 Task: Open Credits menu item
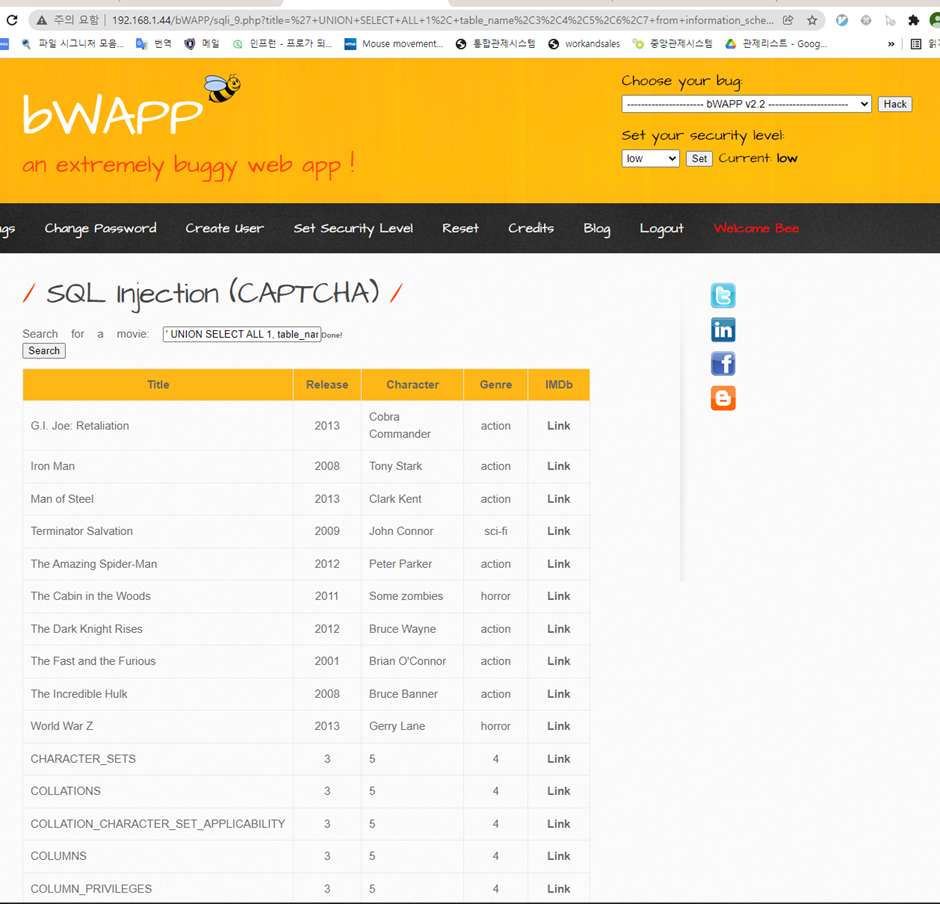(531, 228)
